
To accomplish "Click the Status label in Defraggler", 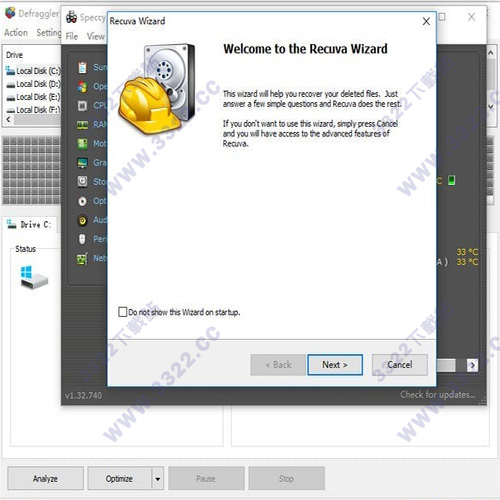I will pyautogui.click(x=25, y=249).
